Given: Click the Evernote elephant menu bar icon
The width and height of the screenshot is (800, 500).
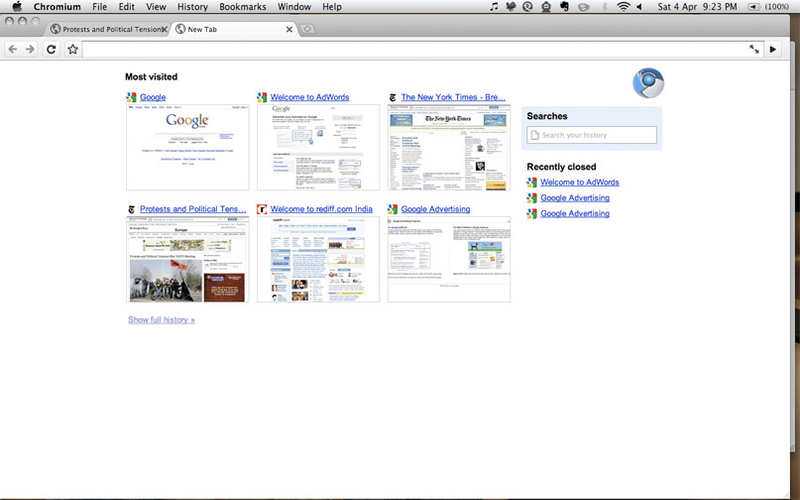Looking at the screenshot, I should pos(564,7).
